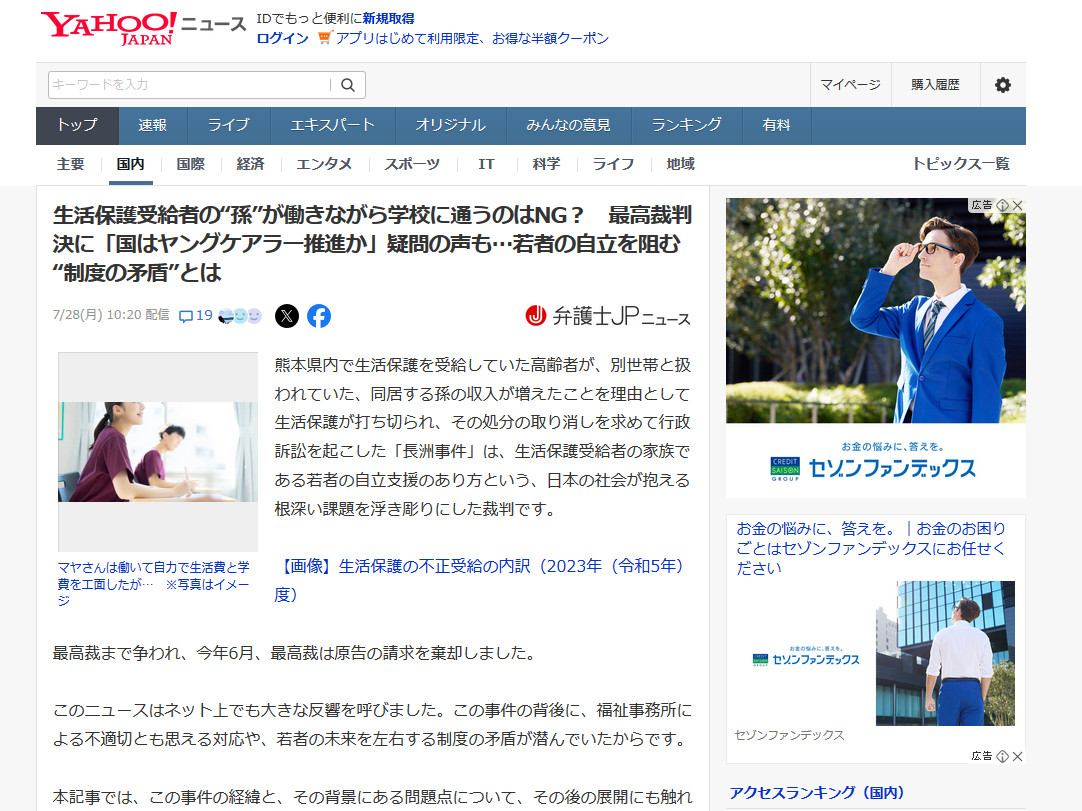Open the settings gear icon
This screenshot has width=1082, height=811.
pos(1002,85)
